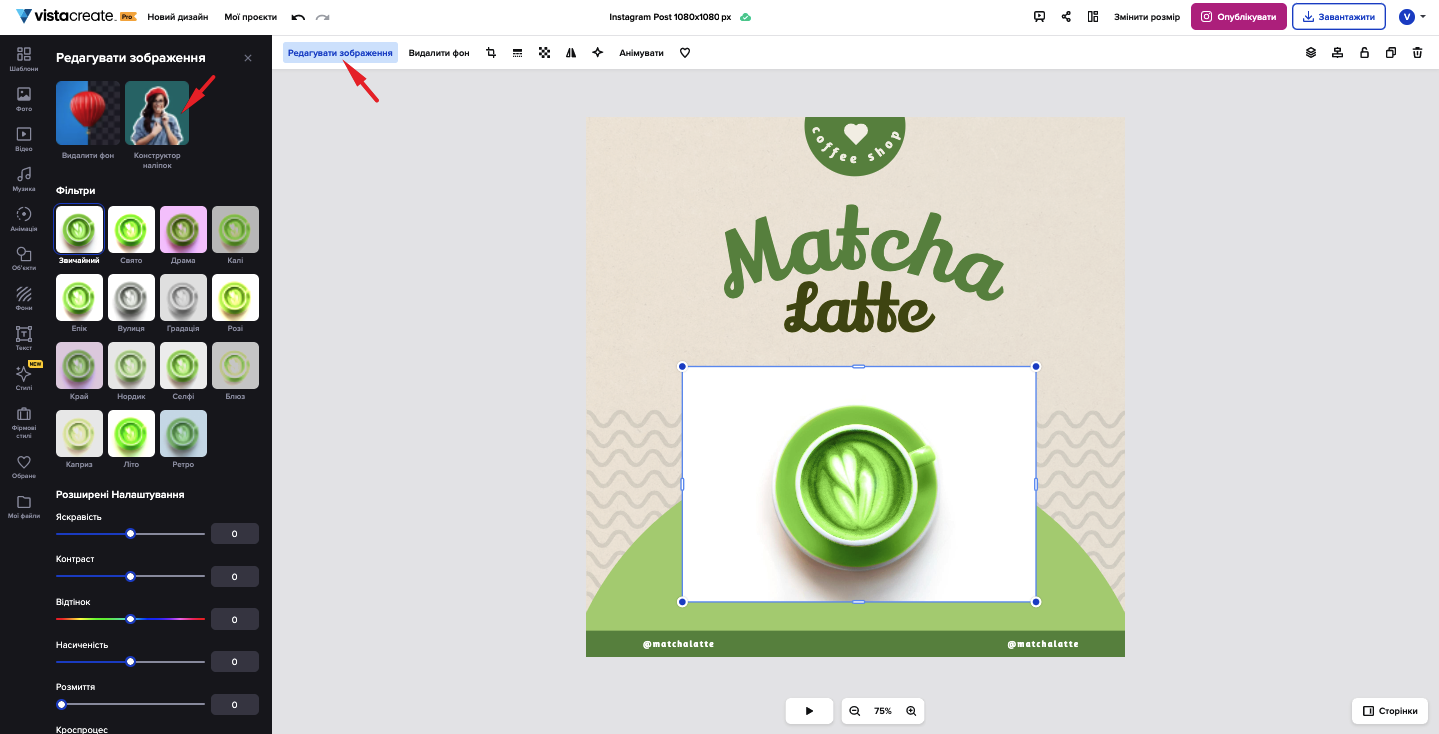The image size is (1439, 734).
Task: Open the Сторінки pages panel
Action: click(1389, 711)
